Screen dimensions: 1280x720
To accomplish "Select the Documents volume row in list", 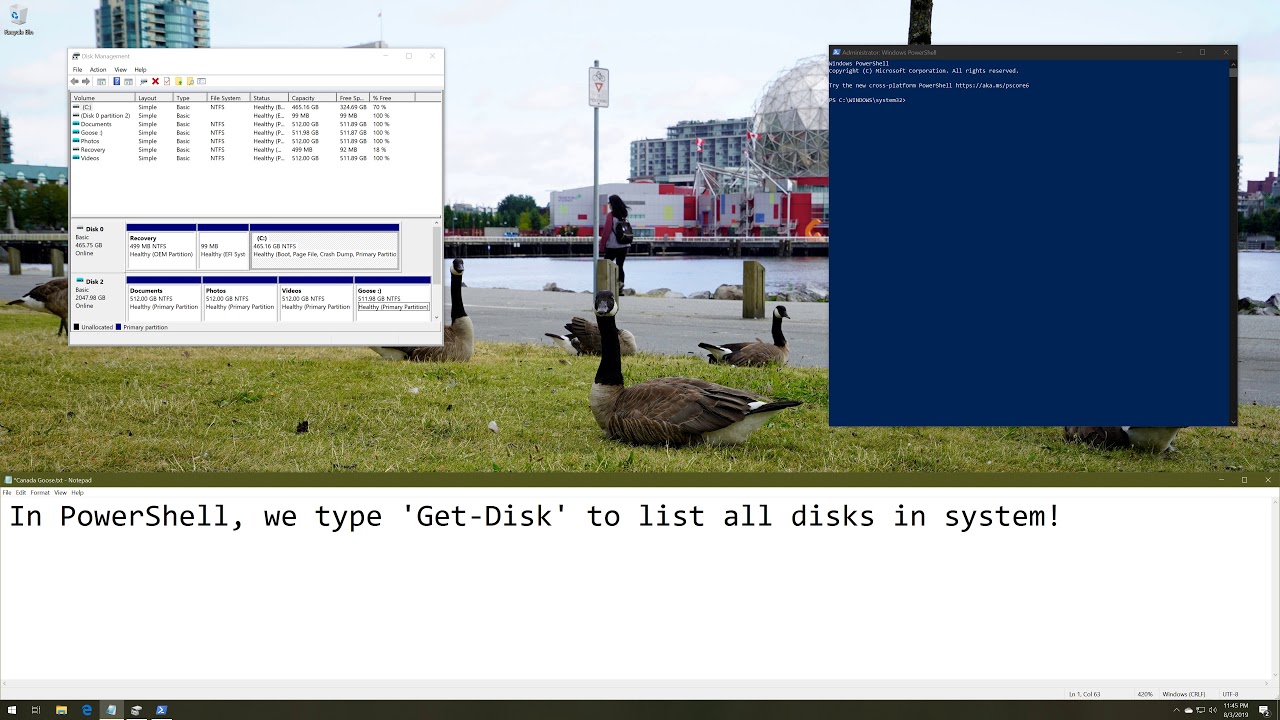I will (x=255, y=124).
